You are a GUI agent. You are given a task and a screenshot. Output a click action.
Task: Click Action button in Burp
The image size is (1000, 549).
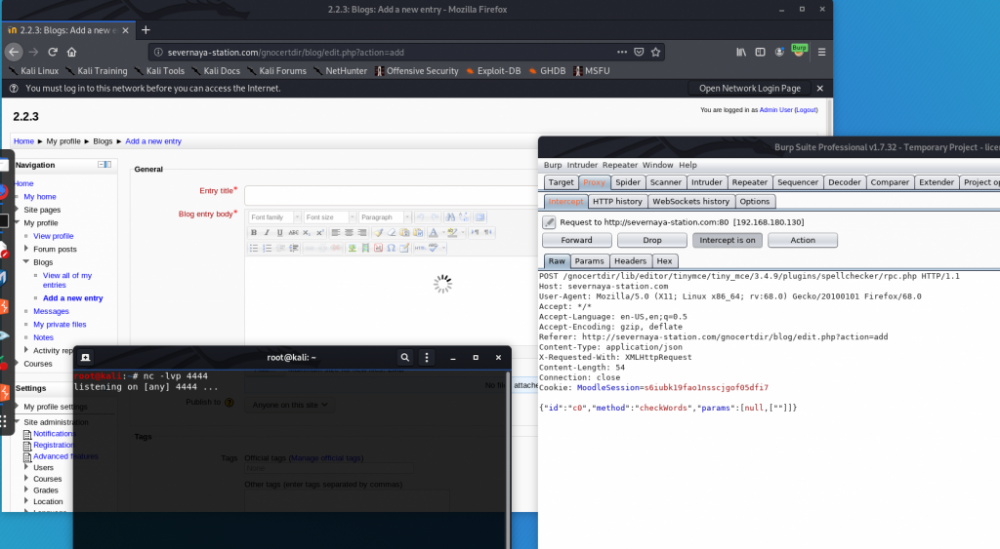pos(802,240)
